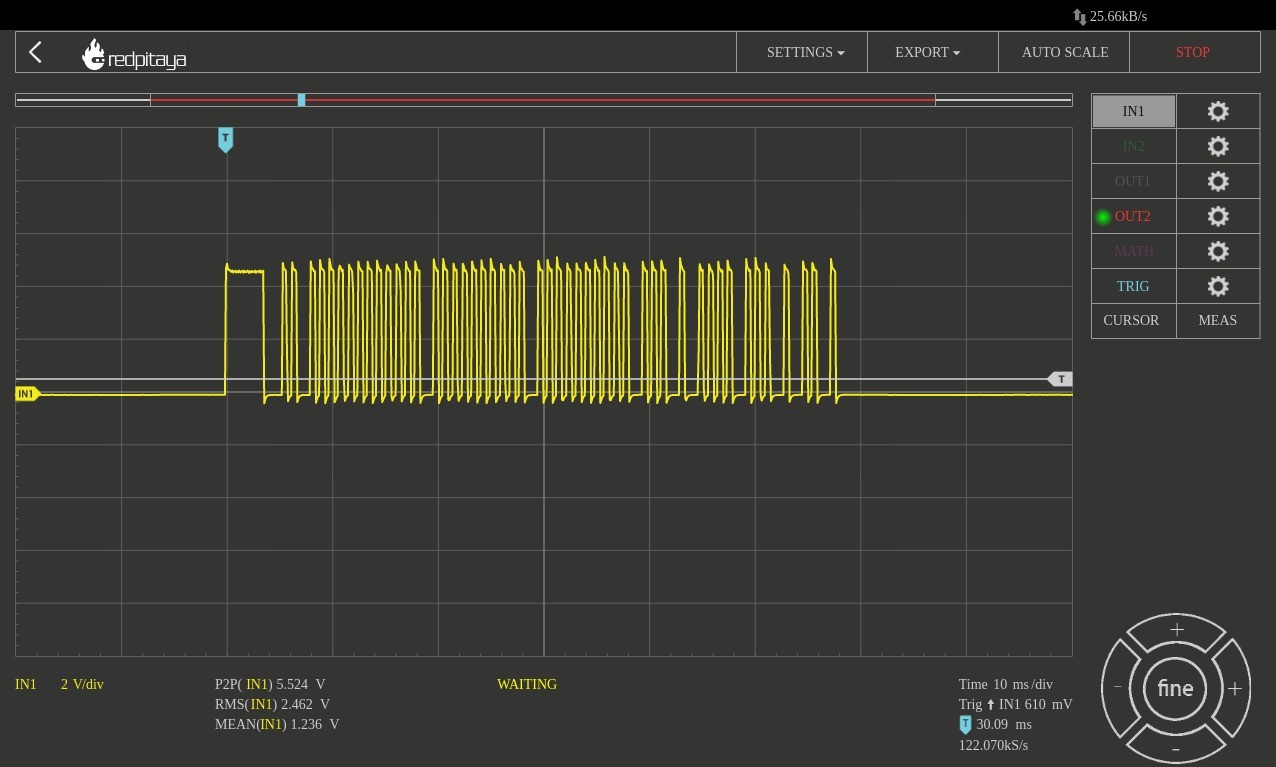Click the Red Pitaya logo
This screenshot has height=767, width=1276.
coord(134,55)
